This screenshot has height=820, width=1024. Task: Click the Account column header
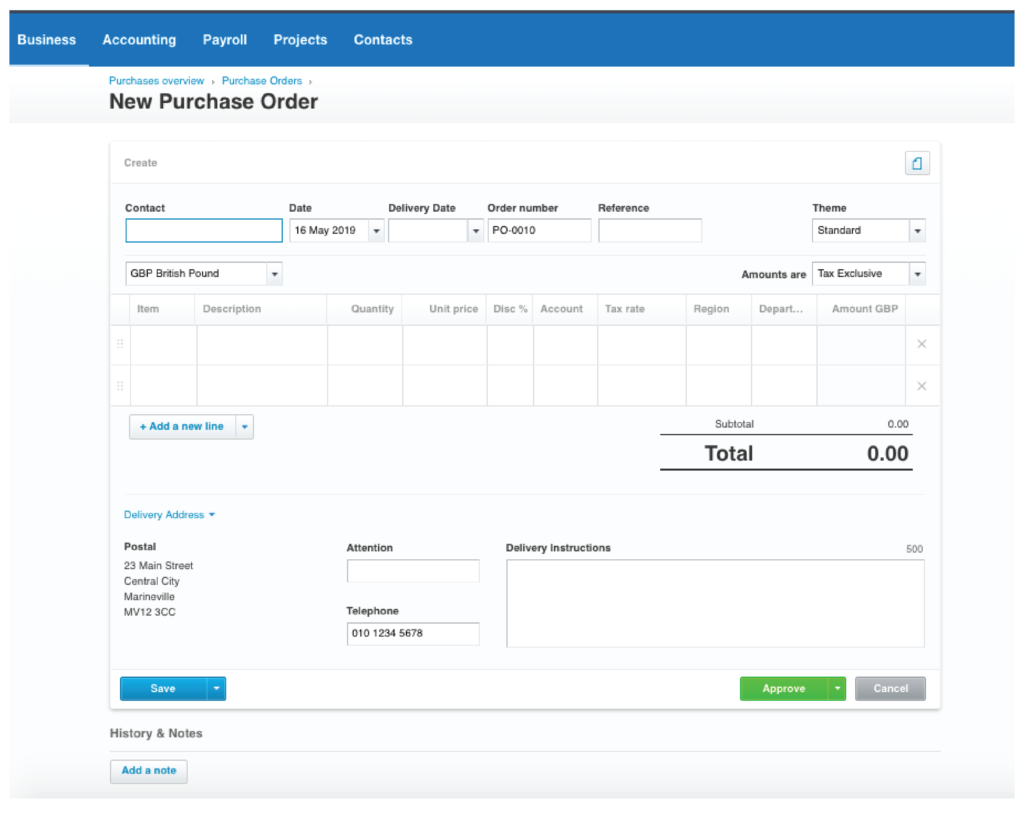(562, 309)
